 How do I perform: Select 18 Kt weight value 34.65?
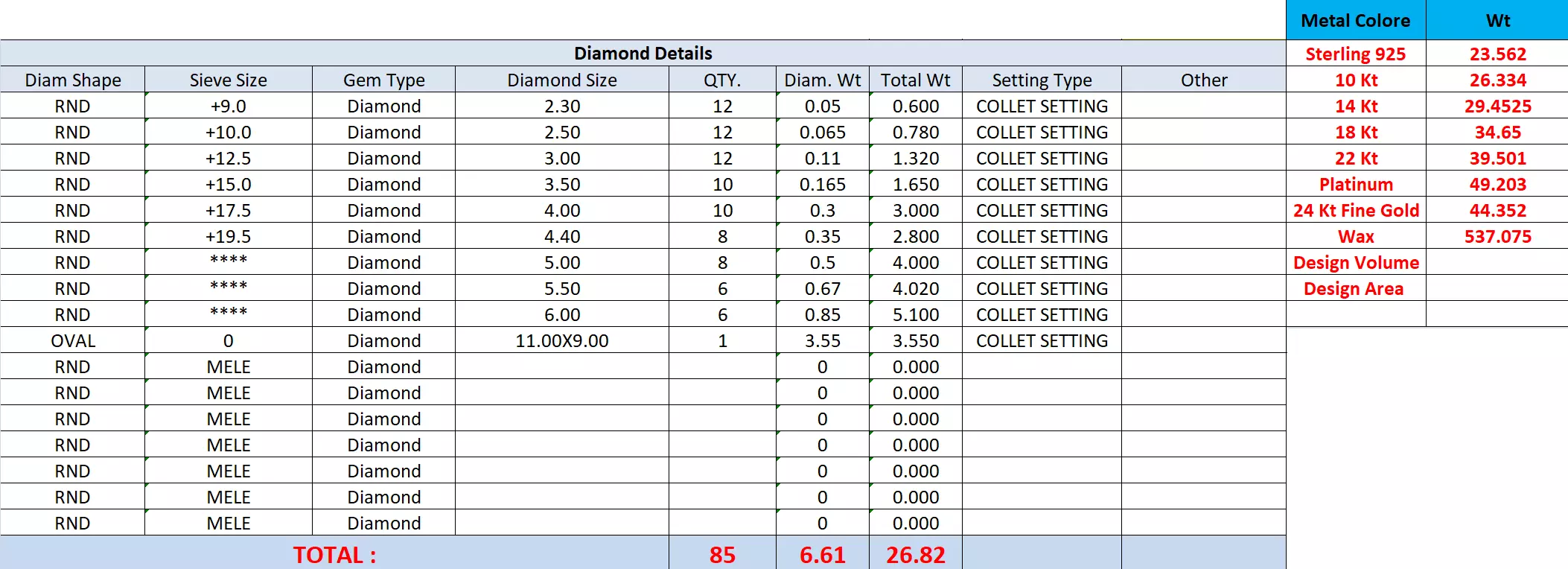1497,132
